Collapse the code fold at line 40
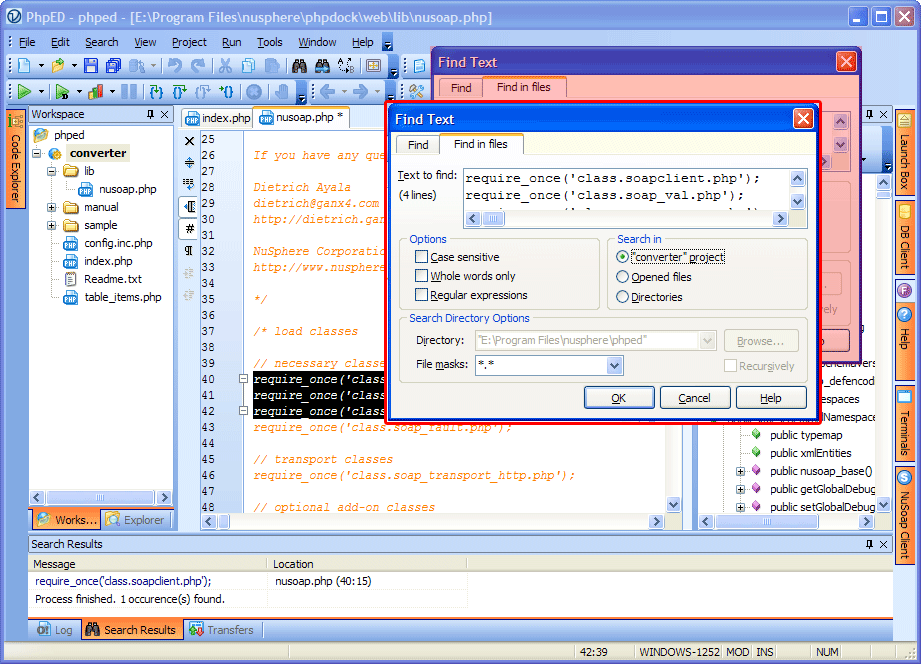Image resolution: width=921 pixels, height=664 pixels. [243, 379]
